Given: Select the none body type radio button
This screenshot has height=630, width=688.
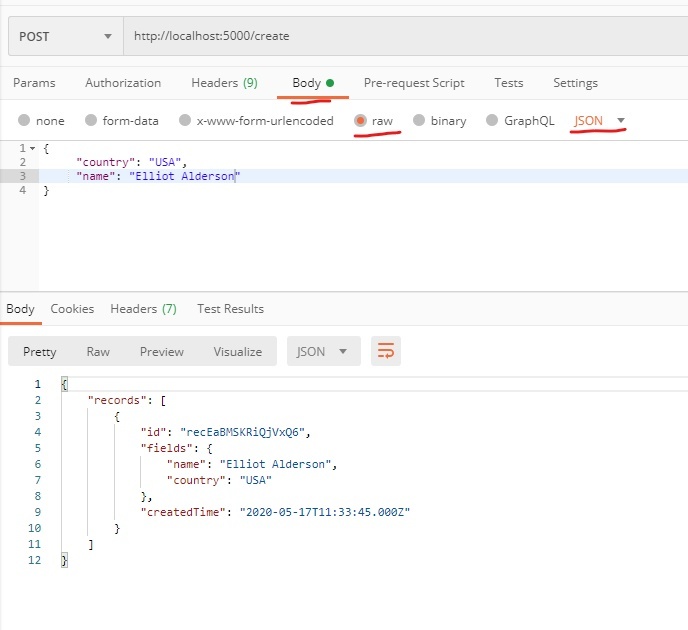Looking at the screenshot, I should click(x=24, y=121).
